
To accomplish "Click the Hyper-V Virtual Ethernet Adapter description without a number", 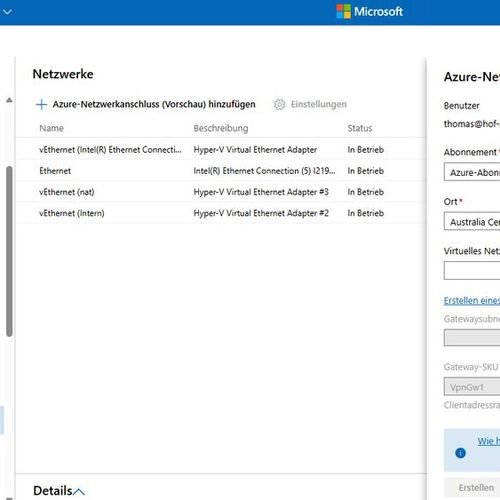I will (255, 150).
